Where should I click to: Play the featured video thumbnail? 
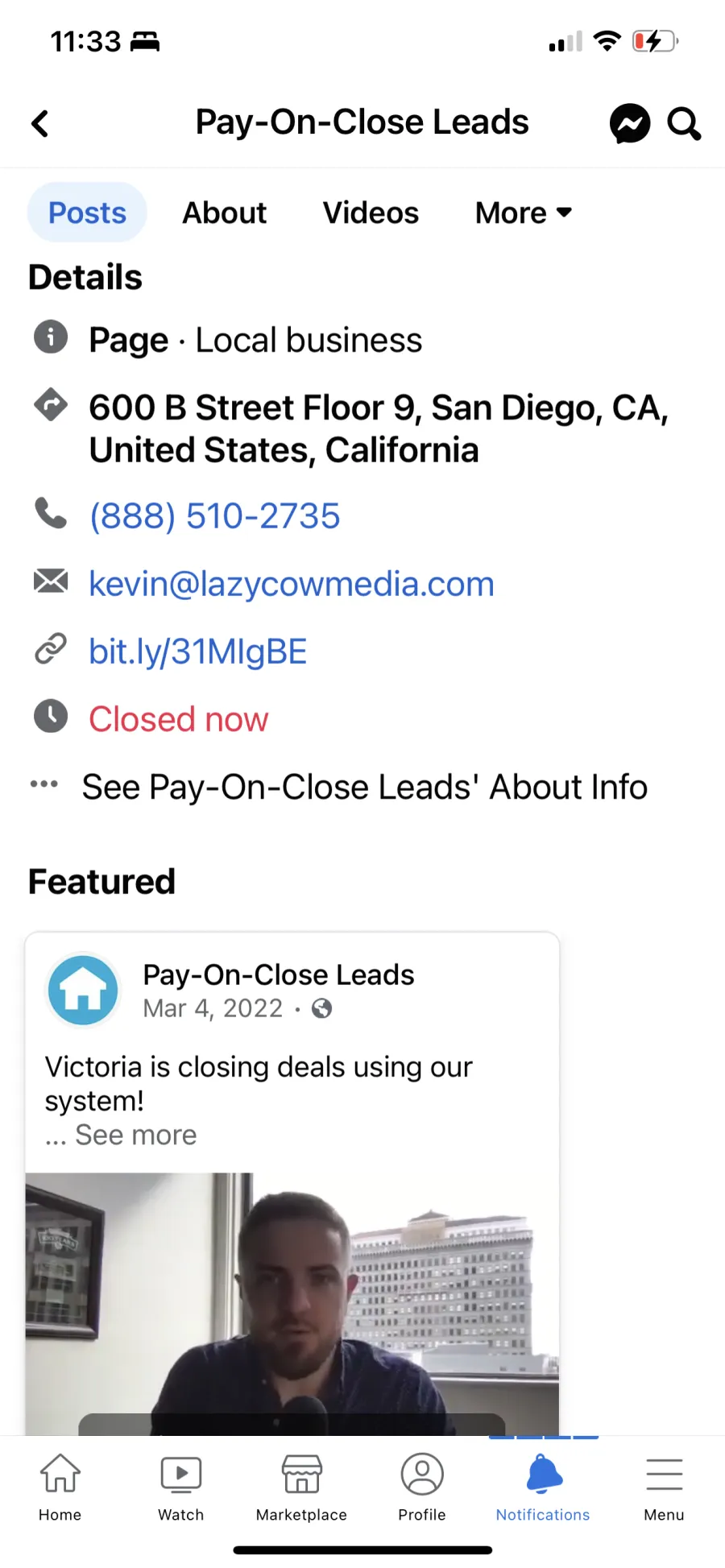(292, 1303)
